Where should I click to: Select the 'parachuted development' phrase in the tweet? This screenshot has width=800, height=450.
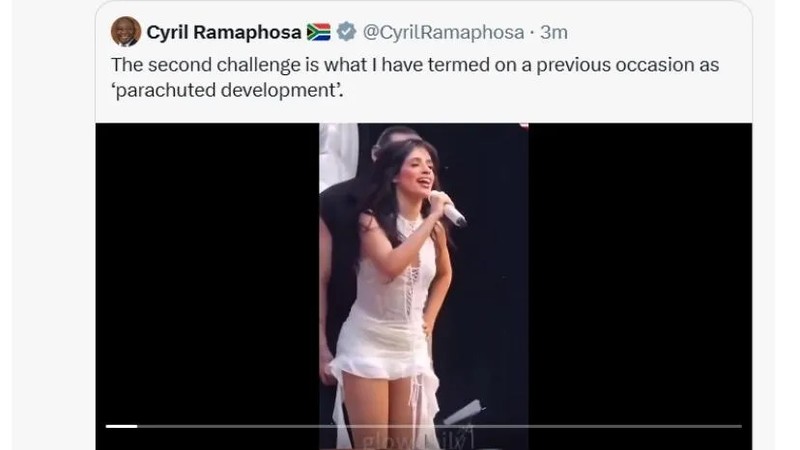227,90
